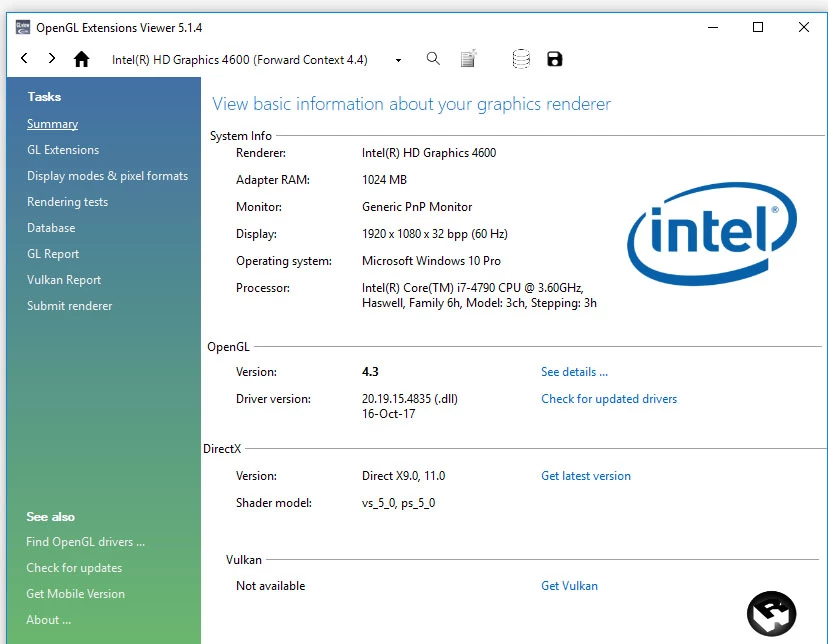Choose Submit renderer
The height and width of the screenshot is (644, 828).
69,306
